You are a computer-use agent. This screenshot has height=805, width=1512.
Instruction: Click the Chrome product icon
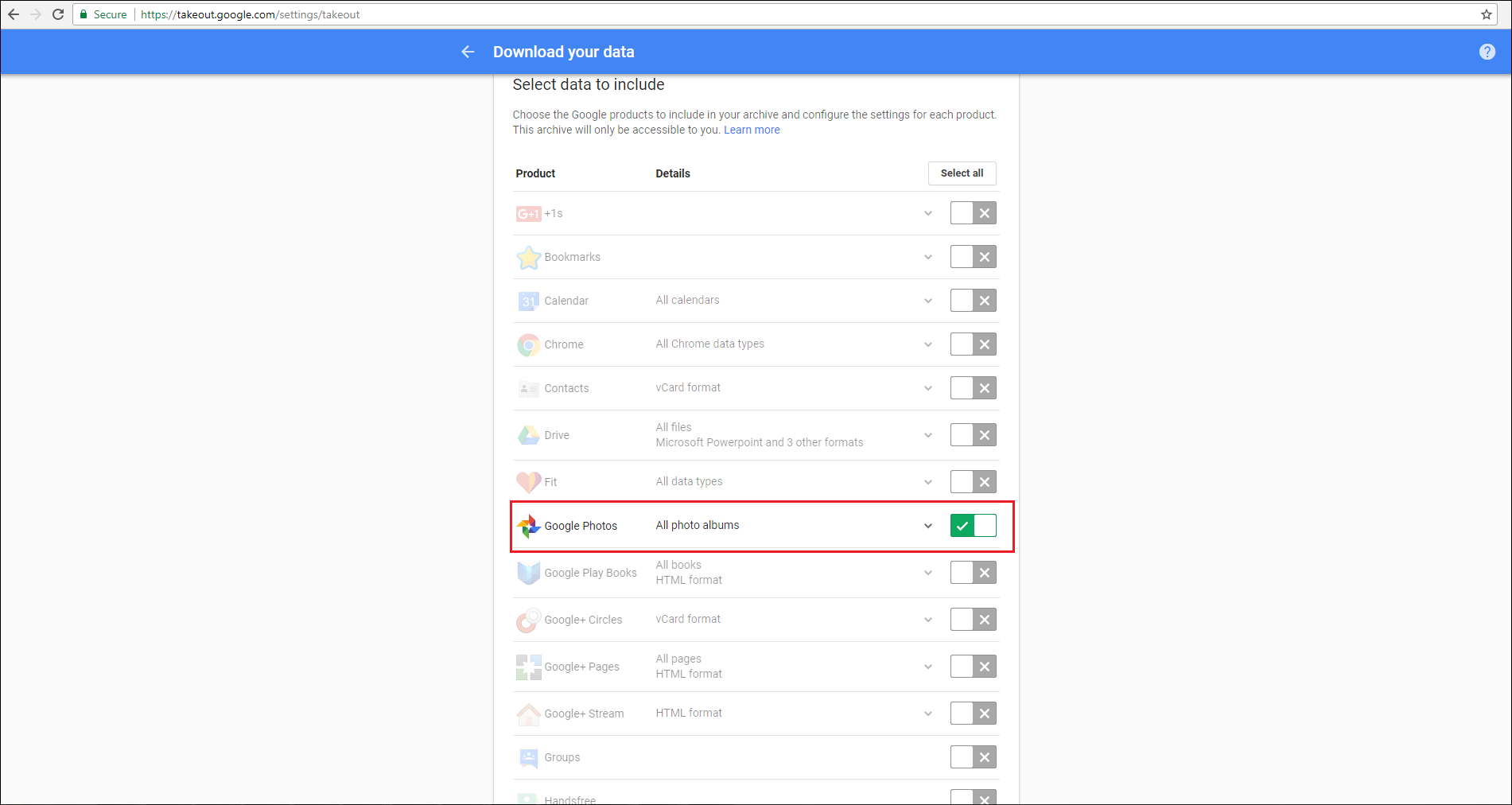(x=528, y=344)
